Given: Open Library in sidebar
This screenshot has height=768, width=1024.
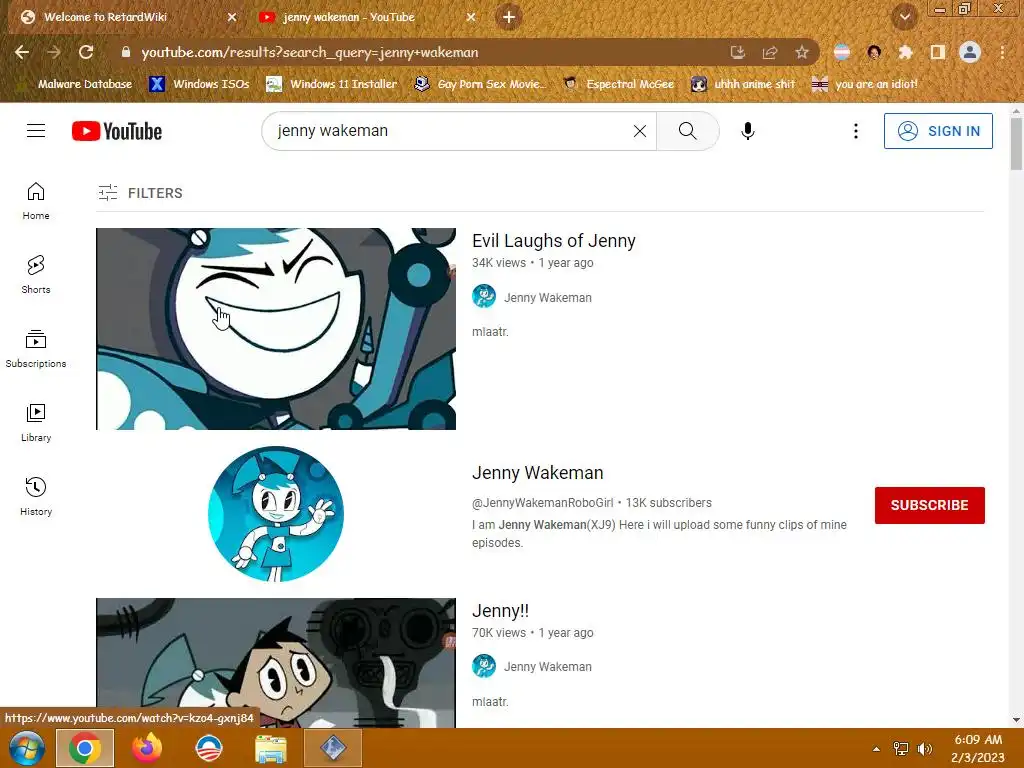Looking at the screenshot, I should [36, 423].
